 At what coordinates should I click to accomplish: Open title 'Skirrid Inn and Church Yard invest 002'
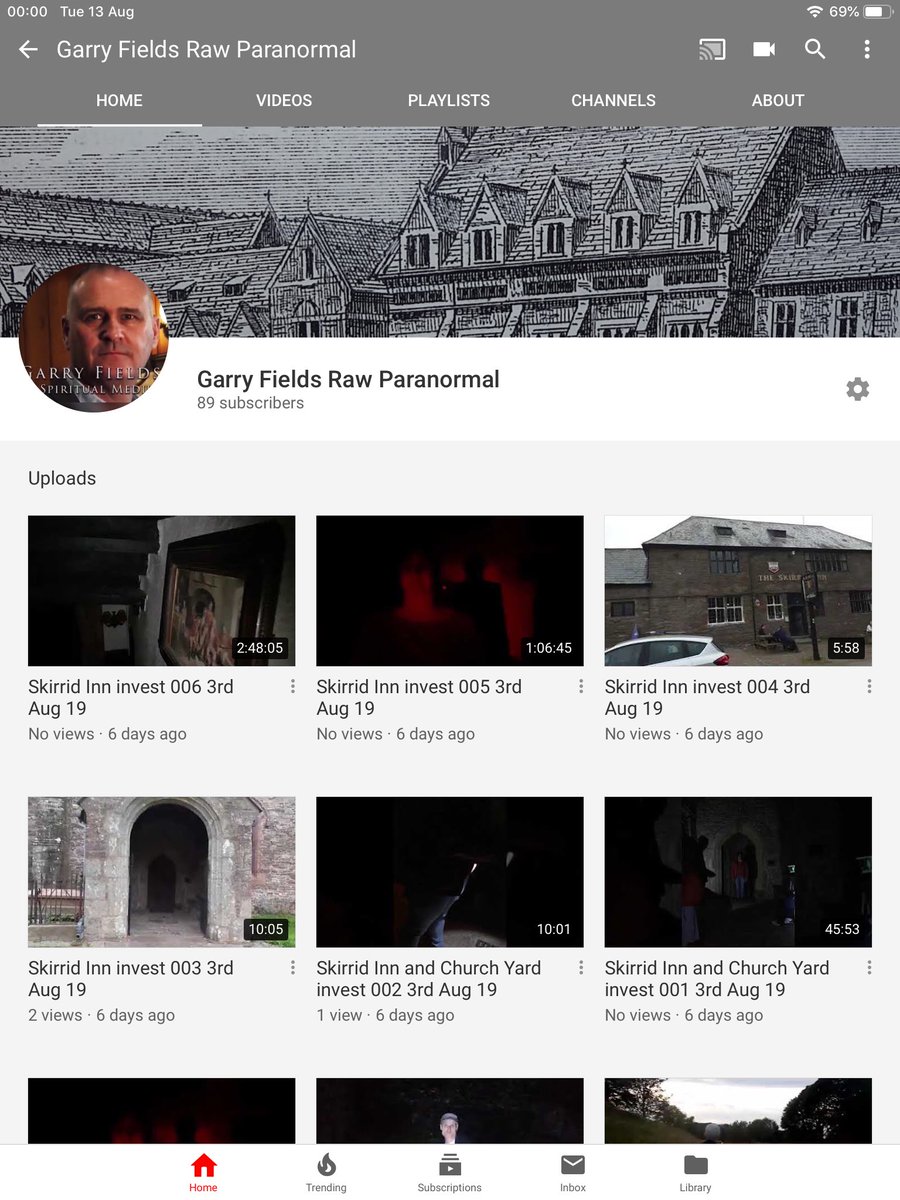(x=429, y=979)
